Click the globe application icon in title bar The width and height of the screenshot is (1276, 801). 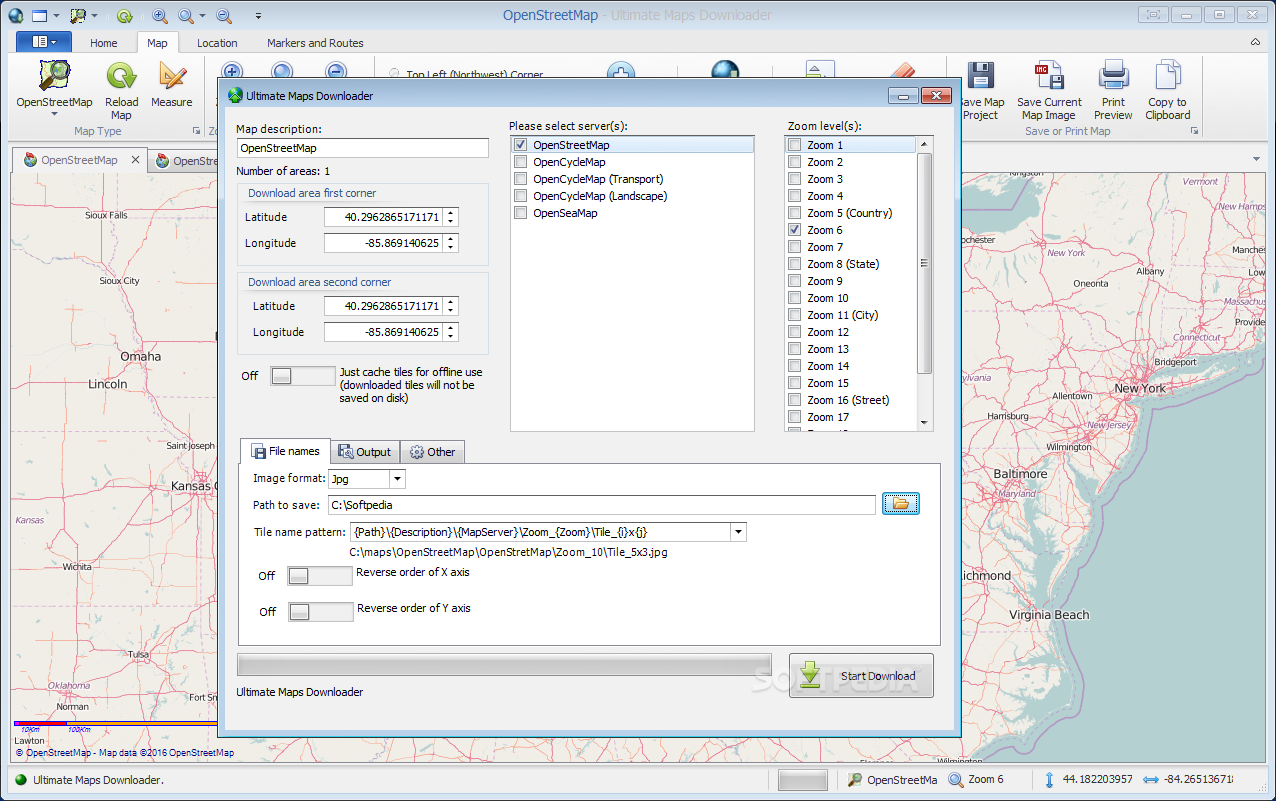point(14,15)
